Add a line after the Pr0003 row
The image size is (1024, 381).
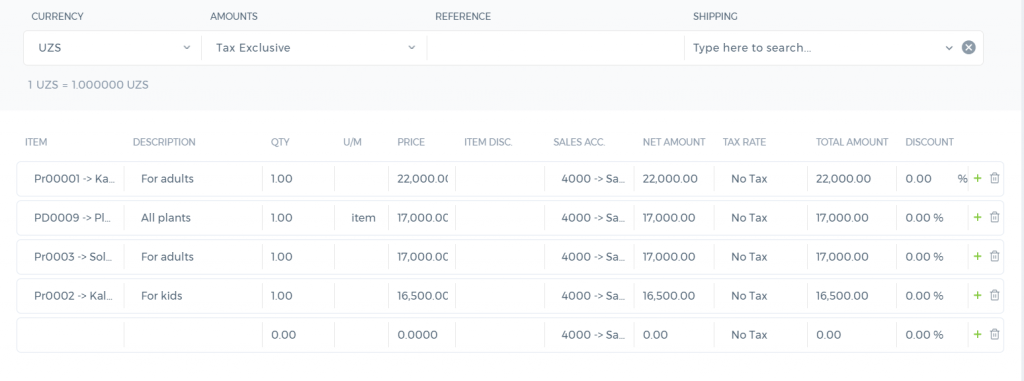(977, 256)
